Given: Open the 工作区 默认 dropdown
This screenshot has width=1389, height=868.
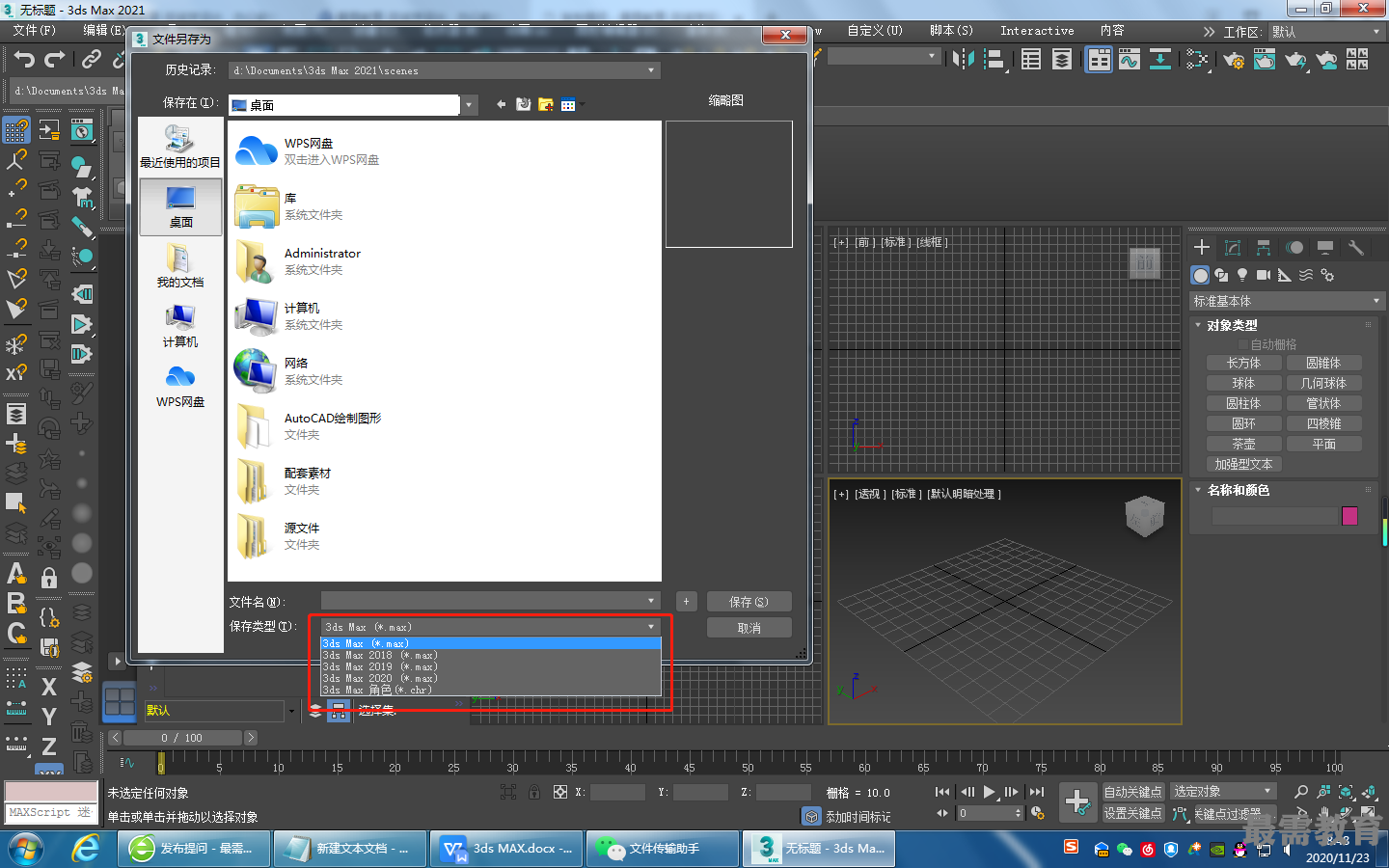Looking at the screenshot, I should click(1326, 32).
